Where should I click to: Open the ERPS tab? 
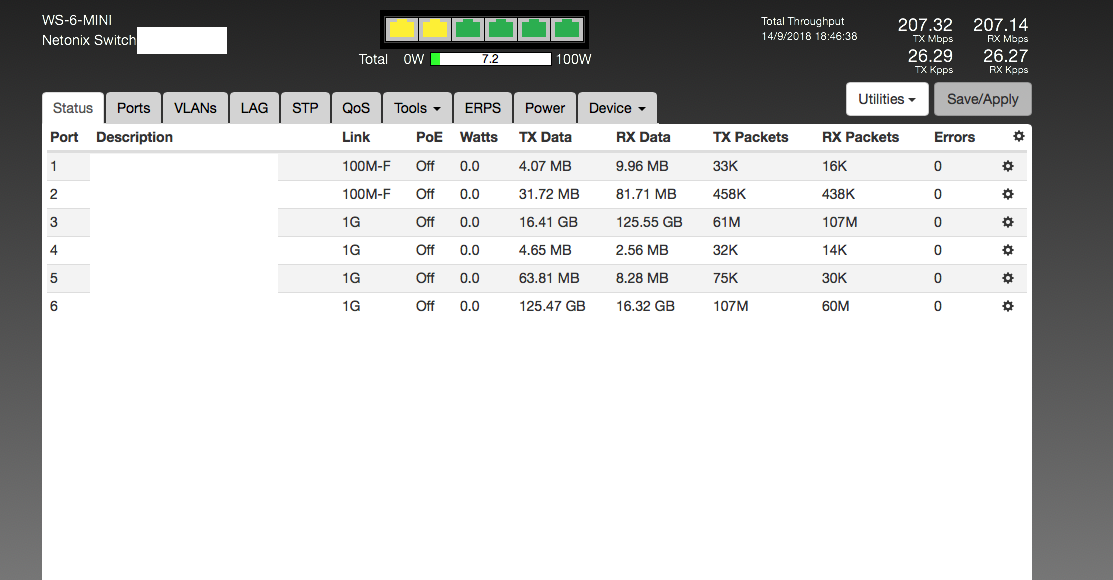click(483, 108)
